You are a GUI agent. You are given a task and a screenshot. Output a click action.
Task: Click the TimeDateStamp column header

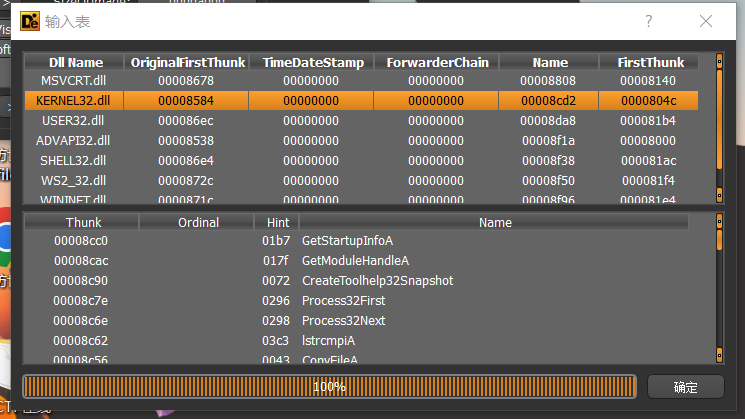coord(311,62)
